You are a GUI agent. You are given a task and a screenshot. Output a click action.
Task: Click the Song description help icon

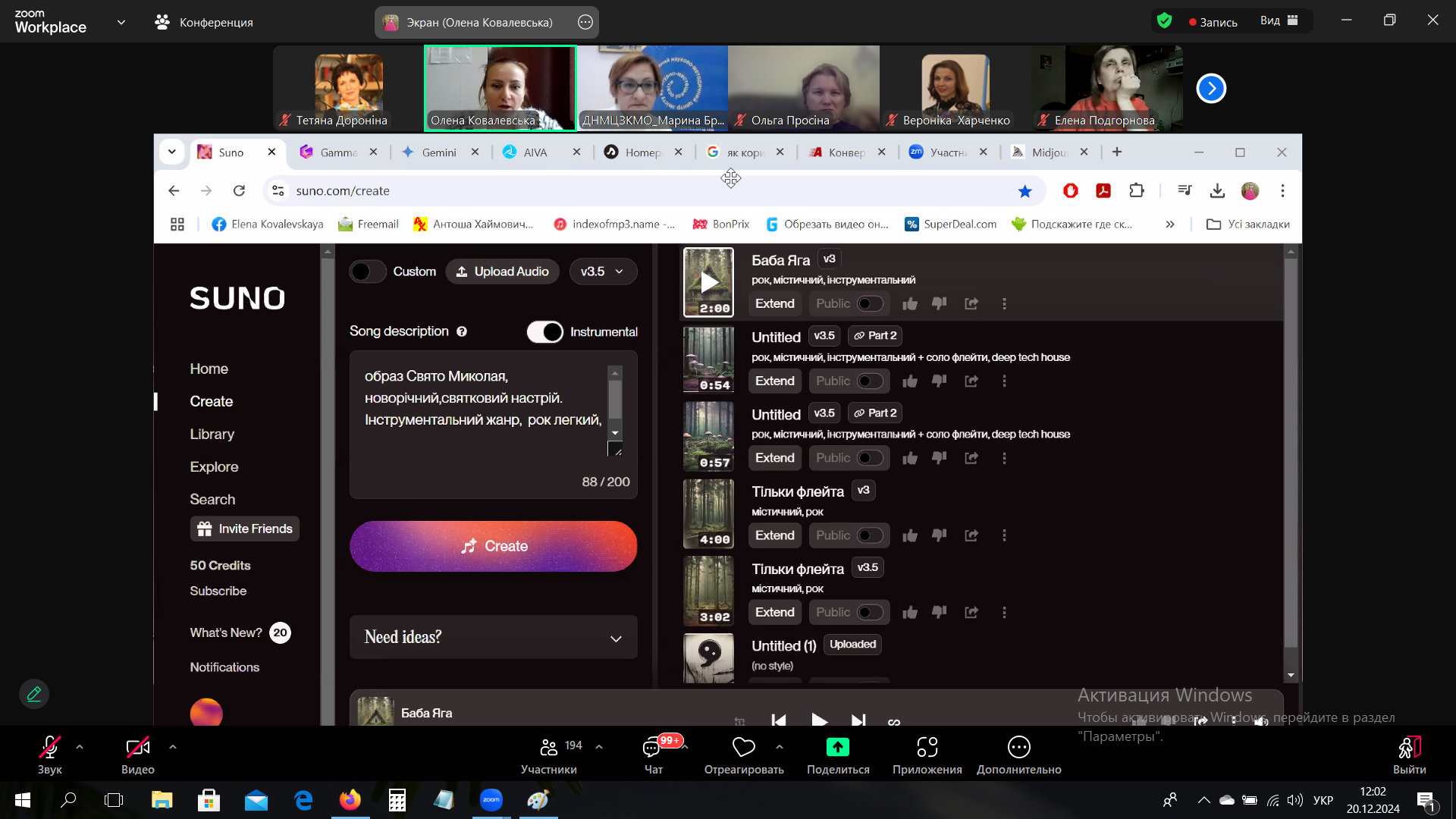pos(462,331)
